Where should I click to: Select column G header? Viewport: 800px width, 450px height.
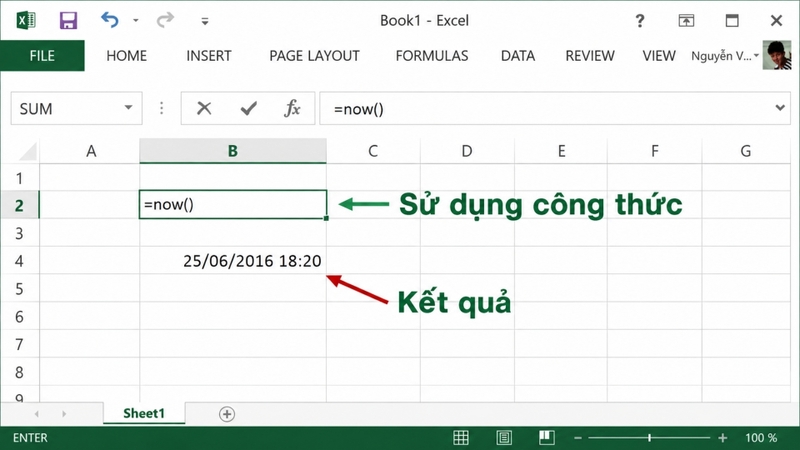(x=745, y=151)
